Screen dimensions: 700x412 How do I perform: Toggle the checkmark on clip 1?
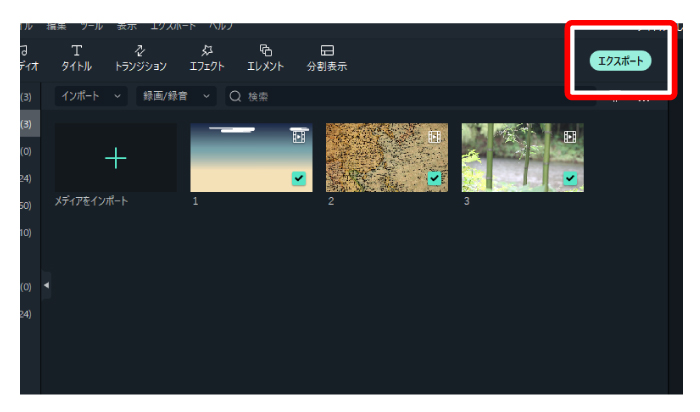click(299, 178)
